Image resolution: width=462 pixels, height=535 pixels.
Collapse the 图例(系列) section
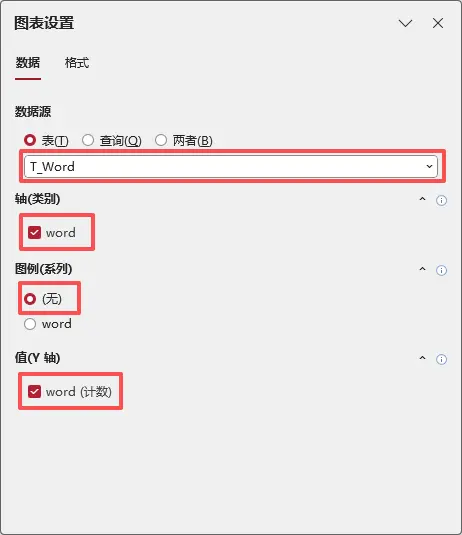422,269
